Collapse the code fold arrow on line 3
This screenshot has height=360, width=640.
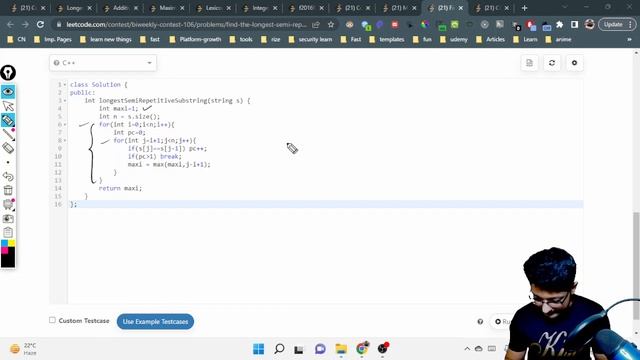65,101
